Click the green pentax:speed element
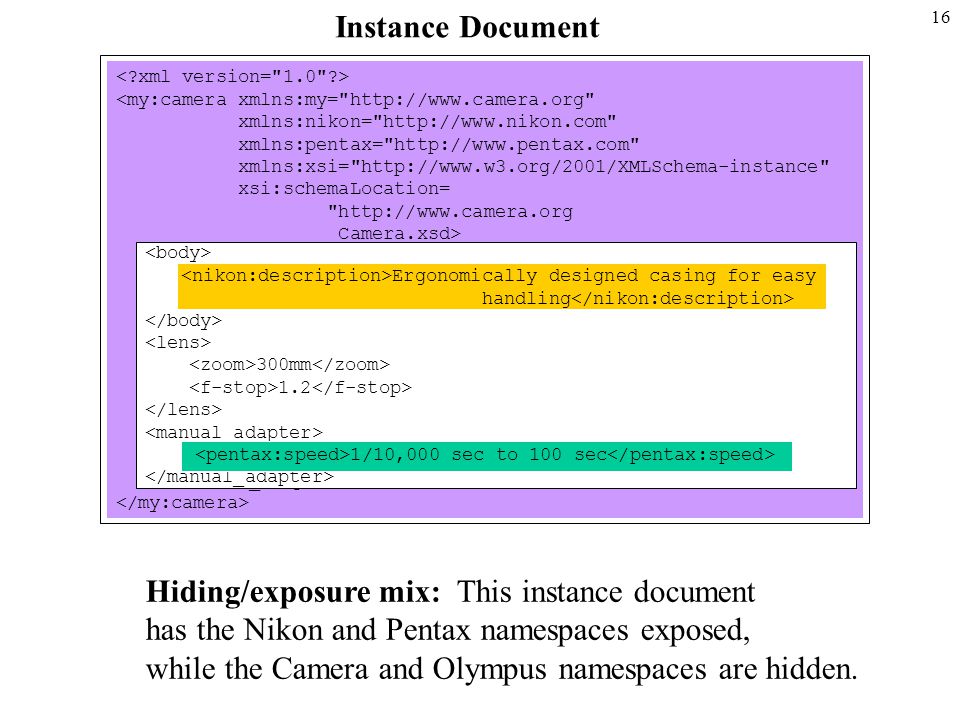The height and width of the screenshot is (720, 960). pyautogui.click(x=485, y=455)
